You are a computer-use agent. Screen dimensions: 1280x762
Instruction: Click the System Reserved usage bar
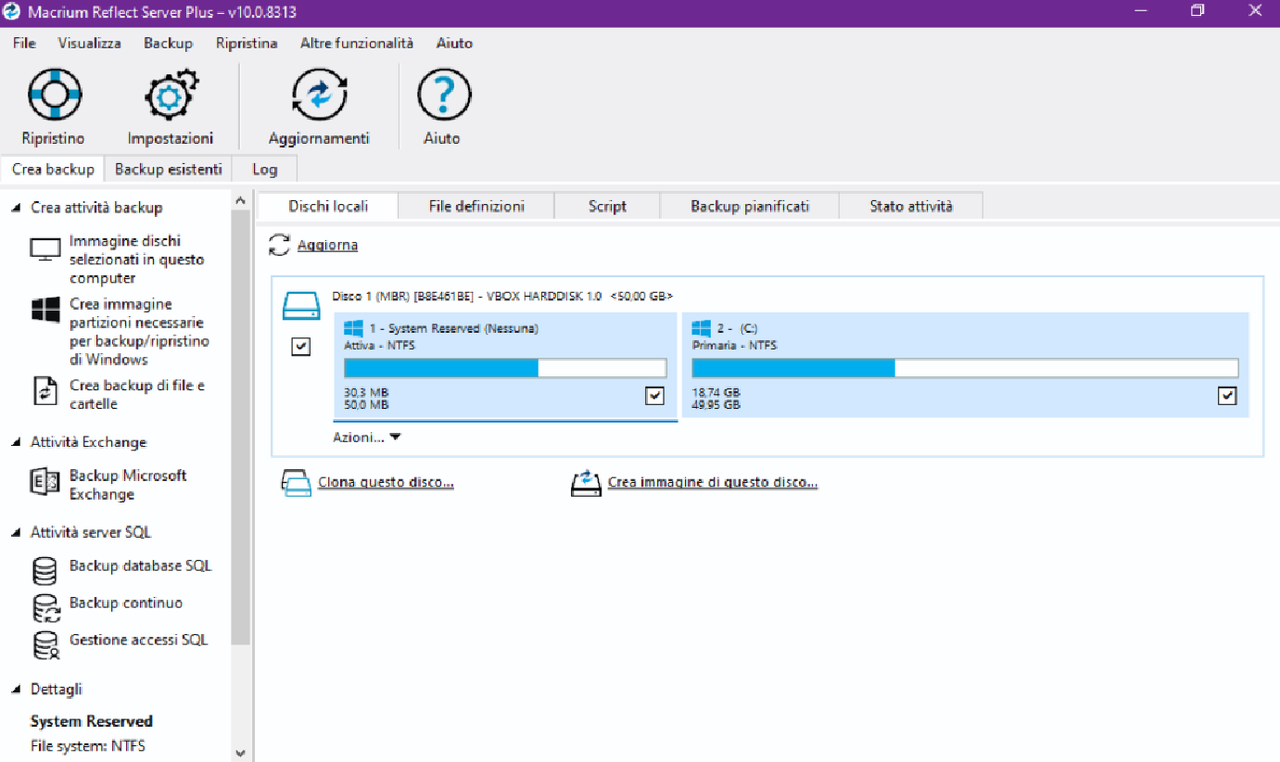pyautogui.click(x=505, y=368)
